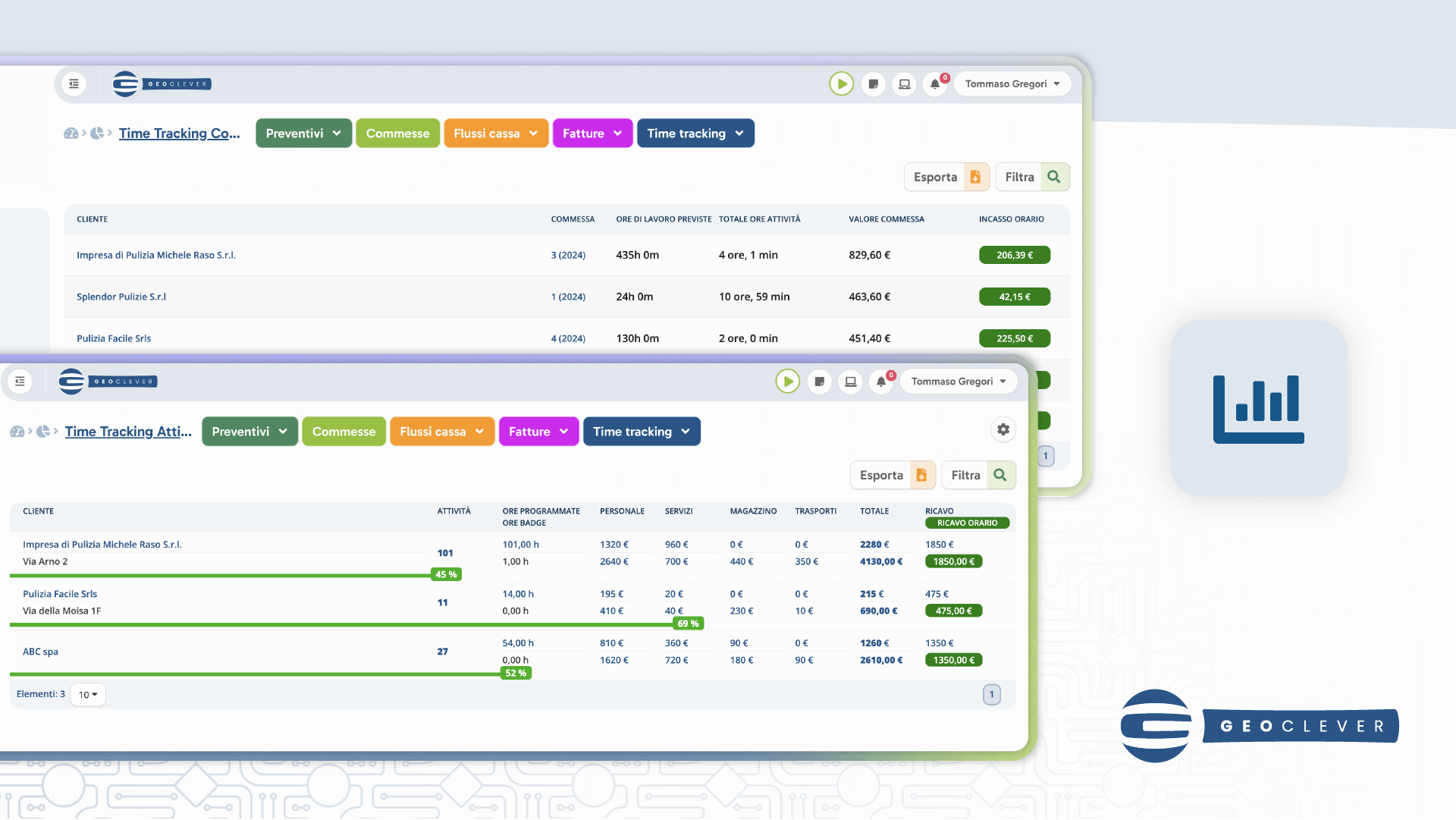Open settings gear in front window
Viewport: 1456px width, 820px height.
(1003, 430)
